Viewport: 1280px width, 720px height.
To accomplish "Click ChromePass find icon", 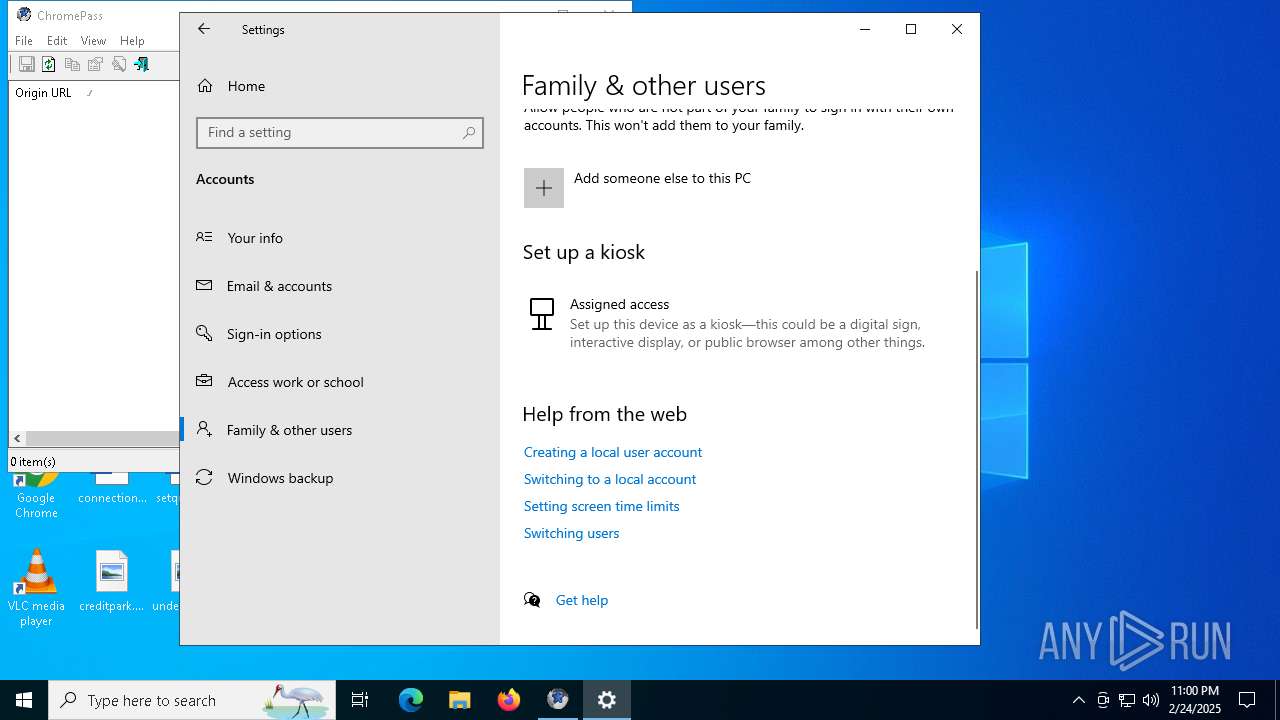I will [119, 64].
